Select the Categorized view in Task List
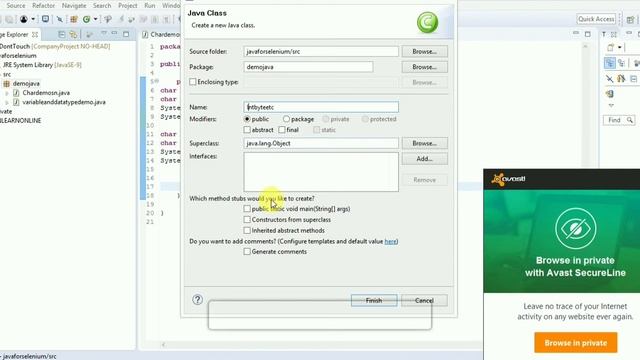The width and height of the screenshot is (640, 360). (610, 63)
